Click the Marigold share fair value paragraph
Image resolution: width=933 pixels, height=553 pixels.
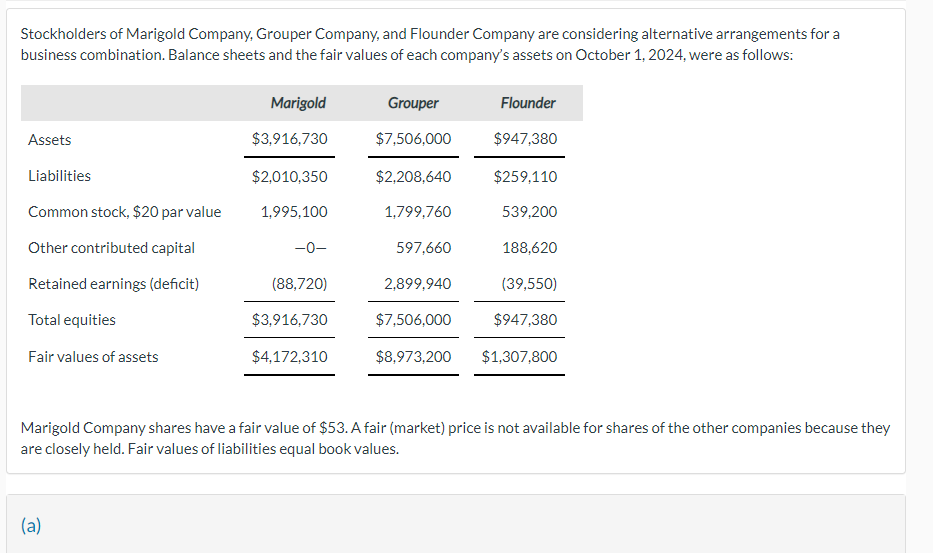click(455, 438)
